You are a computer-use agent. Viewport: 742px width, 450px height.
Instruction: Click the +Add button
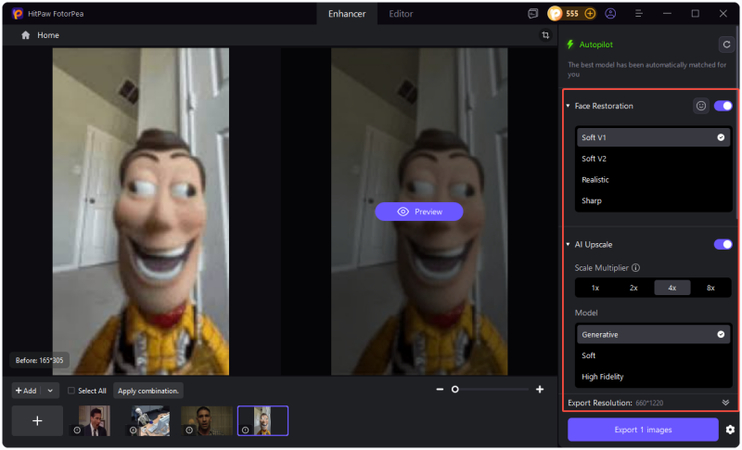26,391
